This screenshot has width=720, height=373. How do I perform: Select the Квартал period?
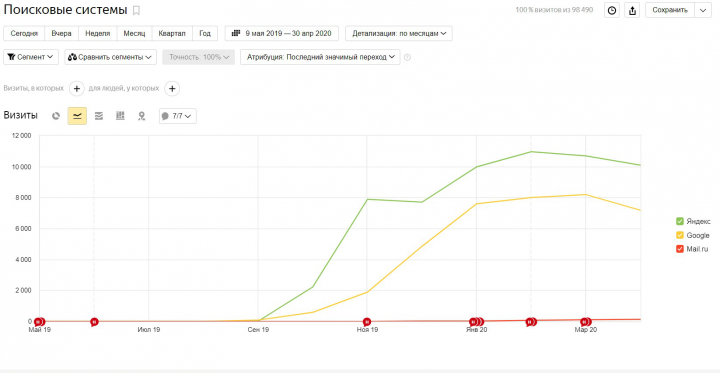pos(172,34)
